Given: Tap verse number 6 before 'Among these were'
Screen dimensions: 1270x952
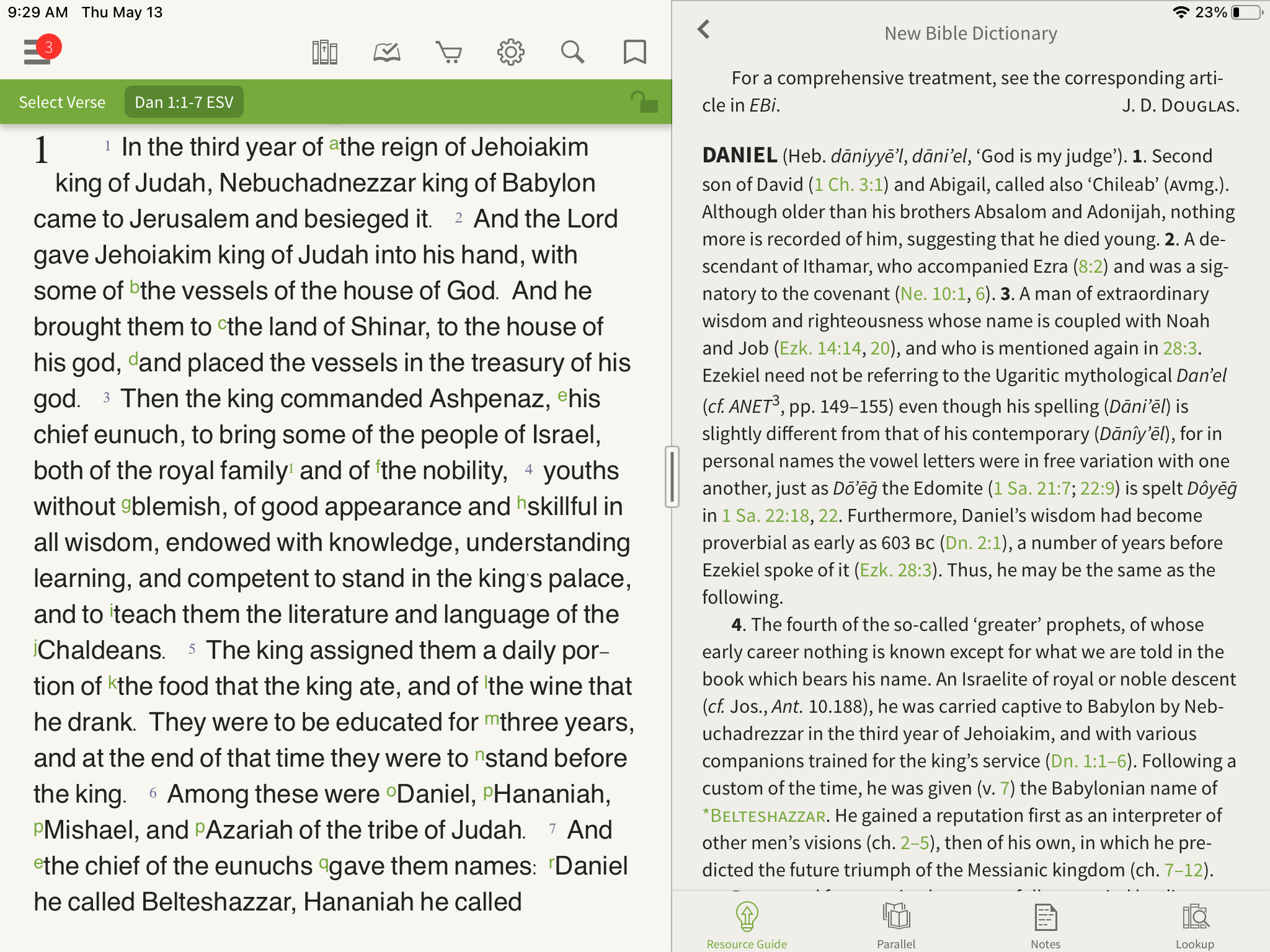Looking at the screenshot, I should pos(153,793).
